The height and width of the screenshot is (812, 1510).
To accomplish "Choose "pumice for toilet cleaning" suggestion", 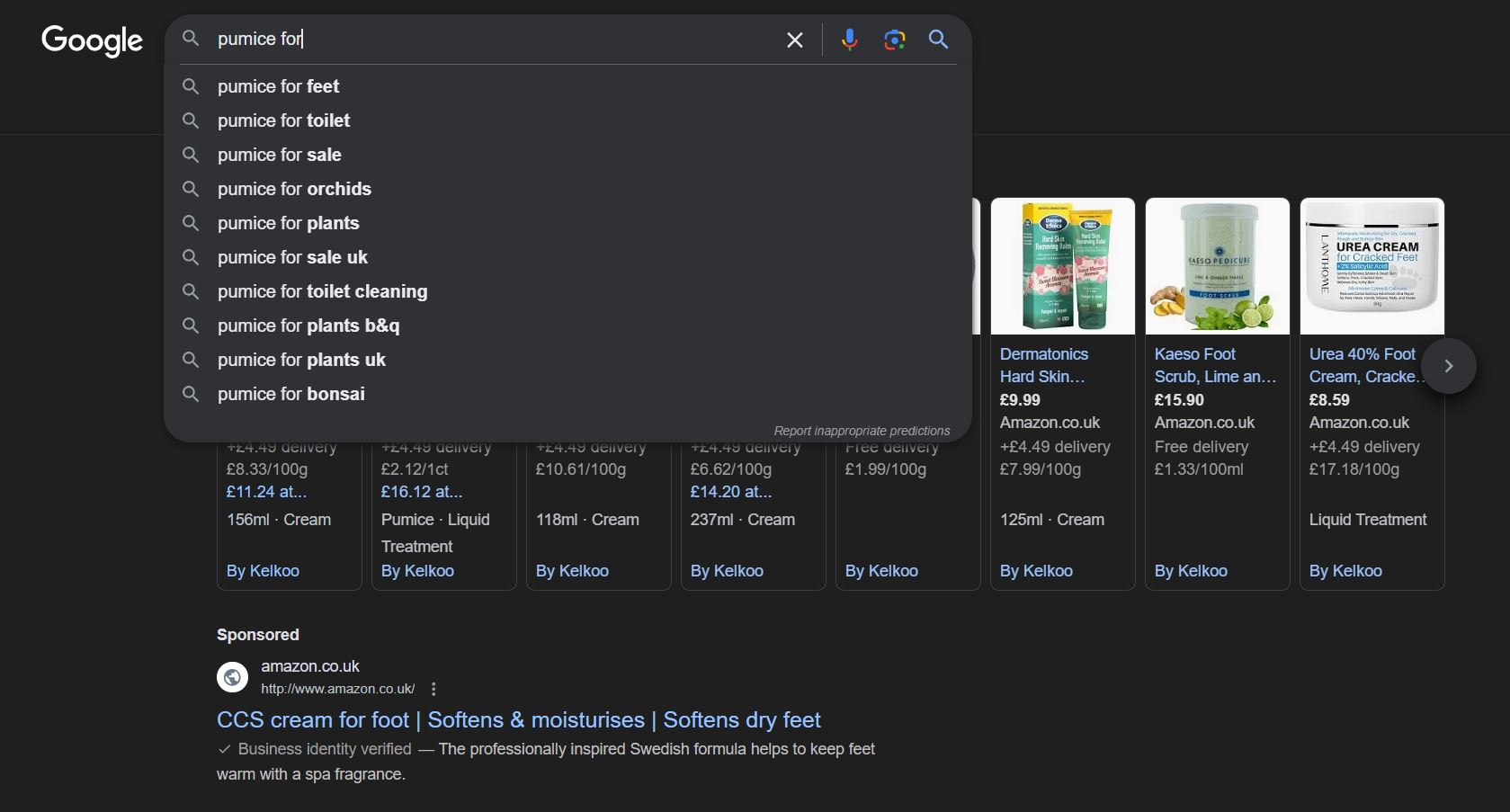I will click(322, 291).
